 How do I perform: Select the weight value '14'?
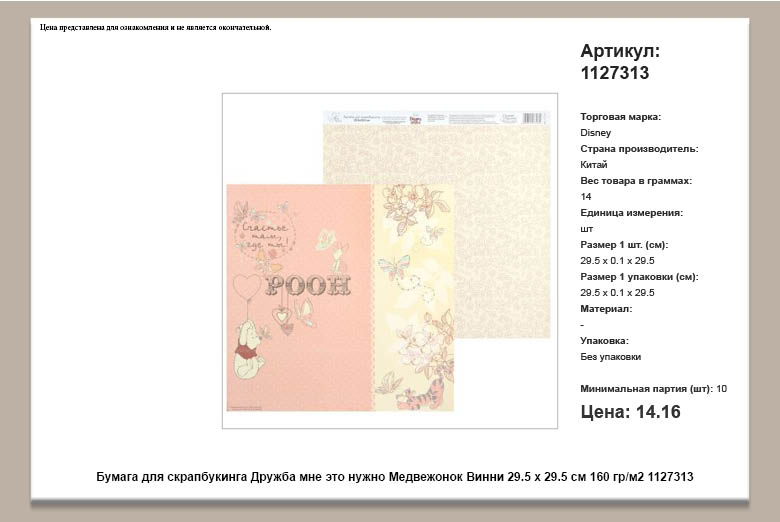[x=585, y=197]
